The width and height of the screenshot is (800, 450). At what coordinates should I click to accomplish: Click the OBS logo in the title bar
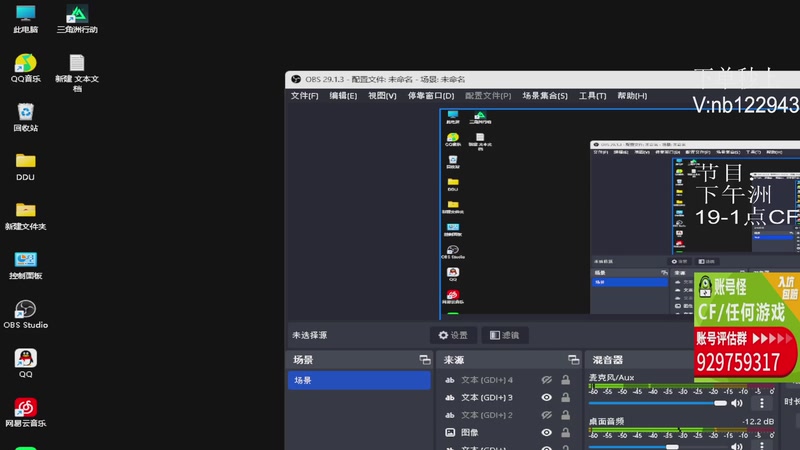tap(296, 79)
